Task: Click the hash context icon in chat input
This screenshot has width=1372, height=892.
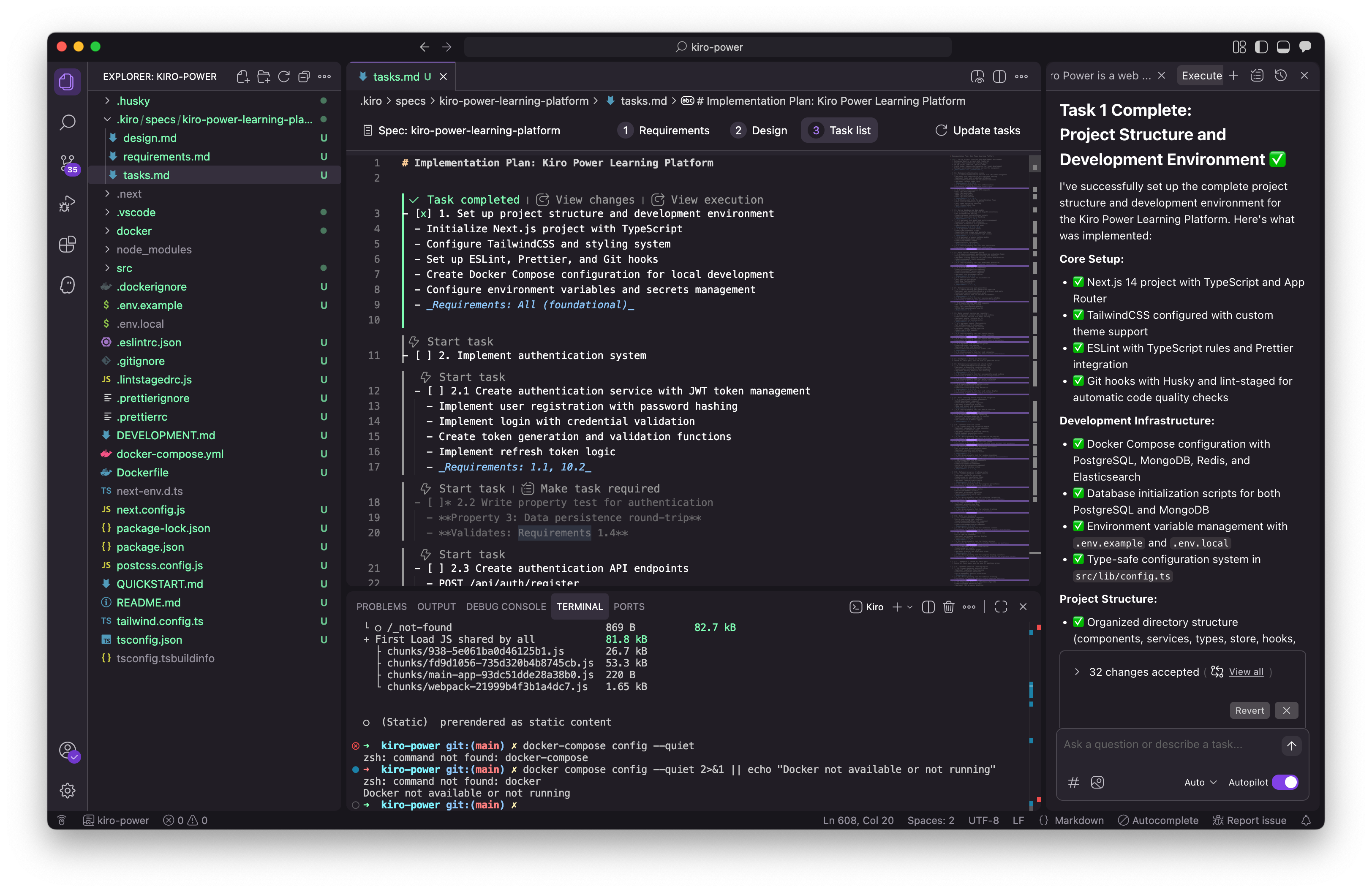Action: point(1073,782)
